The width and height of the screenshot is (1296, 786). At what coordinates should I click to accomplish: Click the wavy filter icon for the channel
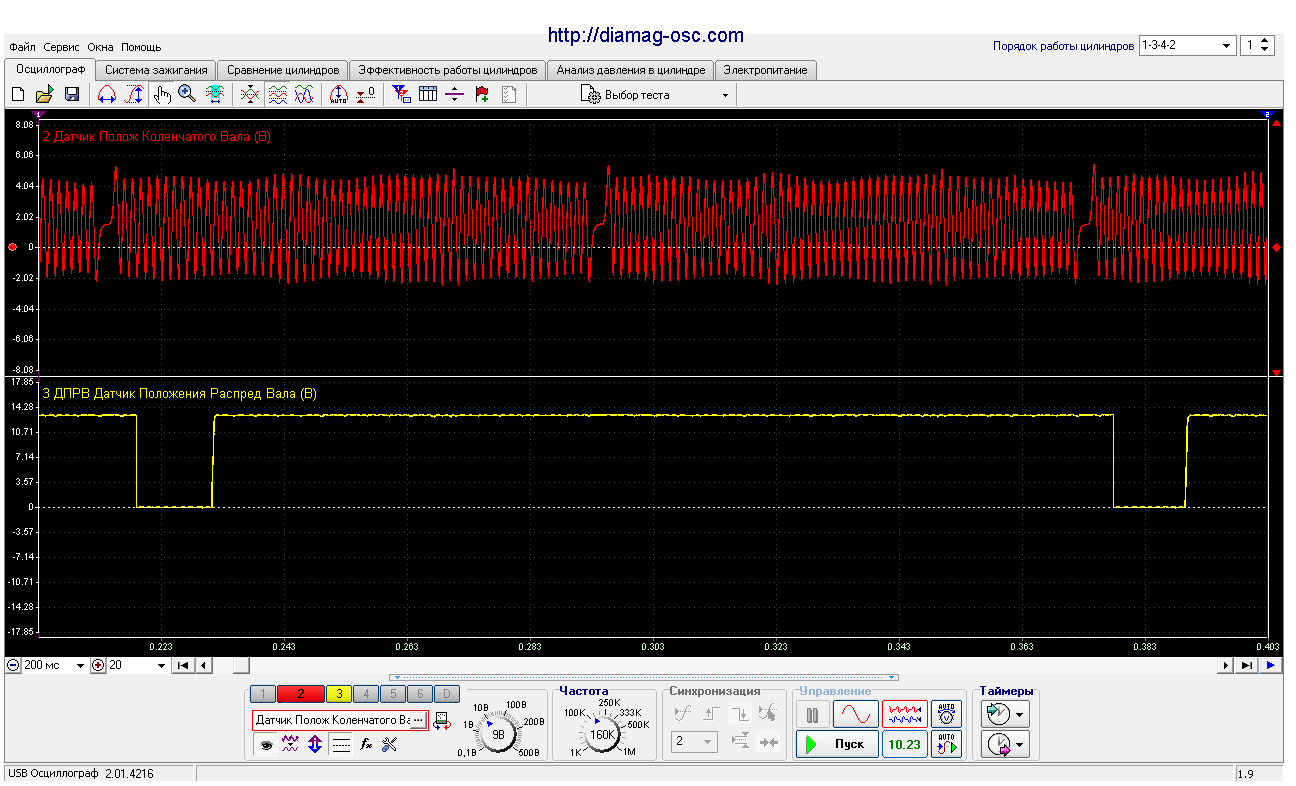(291, 744)
